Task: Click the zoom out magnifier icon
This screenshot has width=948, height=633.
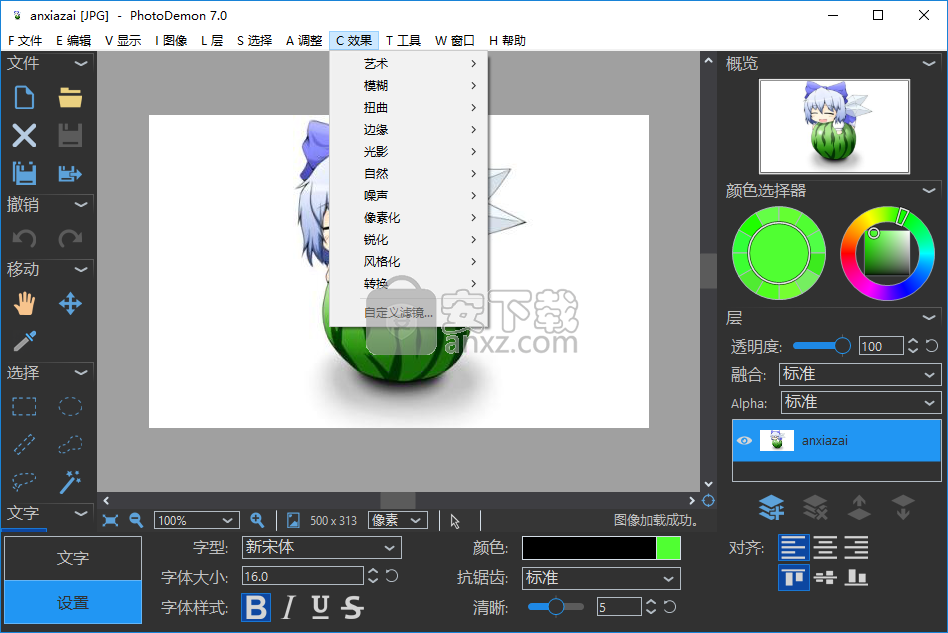Action: click(x=136, y=520)
